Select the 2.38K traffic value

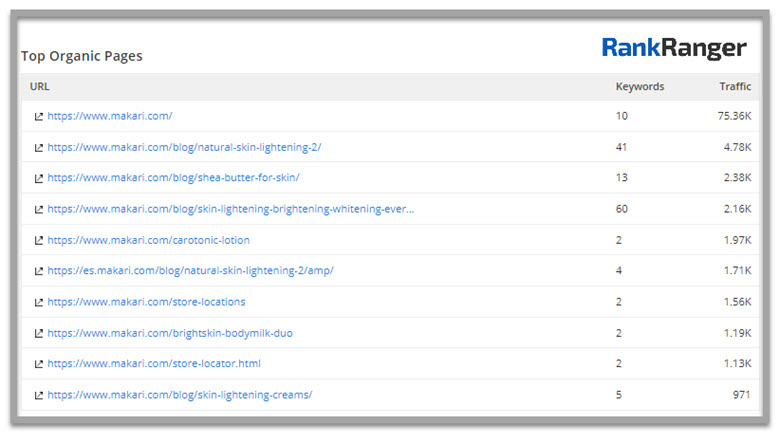coord(737,177)
